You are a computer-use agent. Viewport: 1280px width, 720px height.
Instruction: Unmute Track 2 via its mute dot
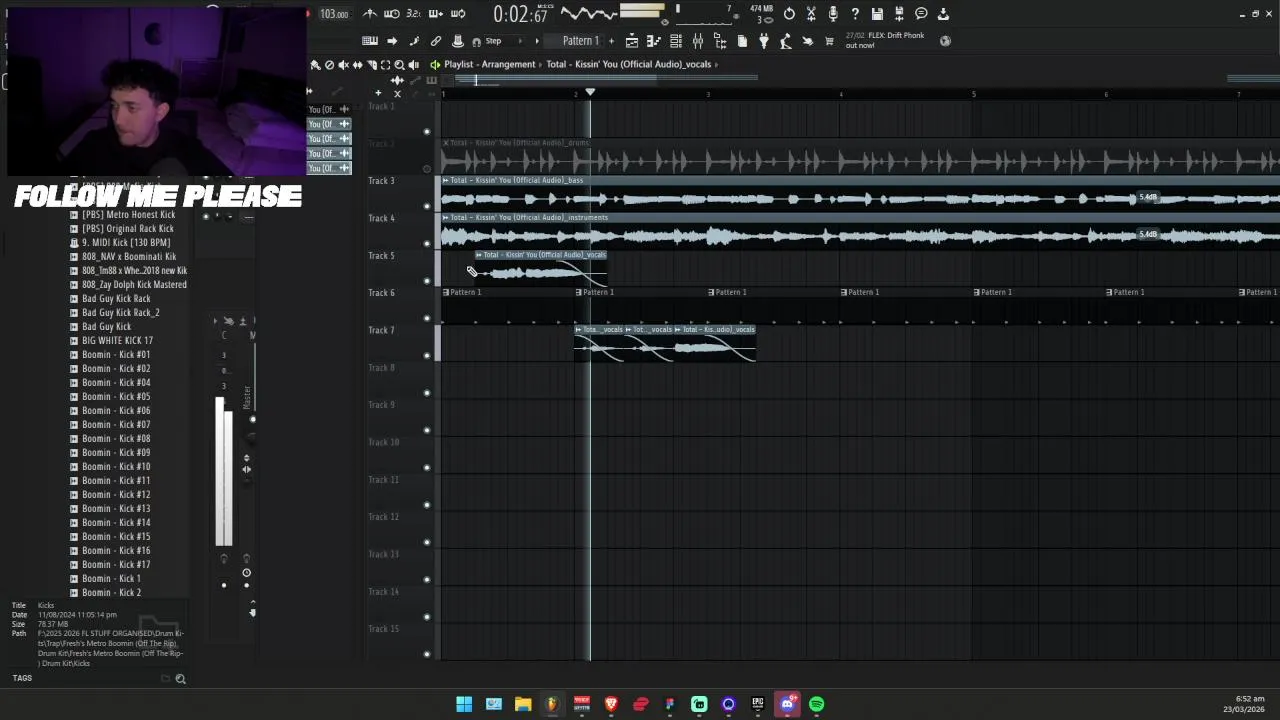pos(427,169)
